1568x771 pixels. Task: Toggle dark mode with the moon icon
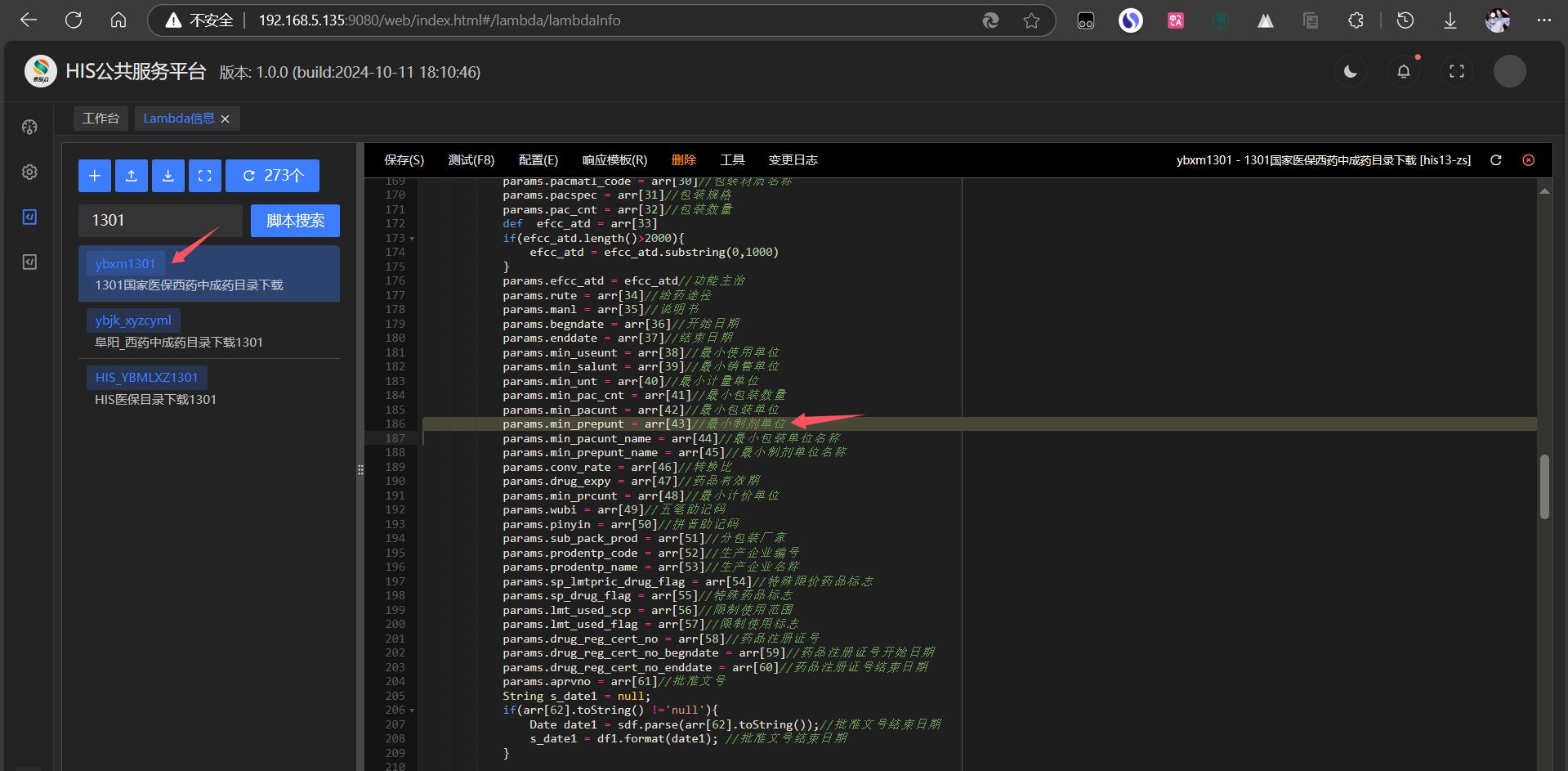point(1351,71)
